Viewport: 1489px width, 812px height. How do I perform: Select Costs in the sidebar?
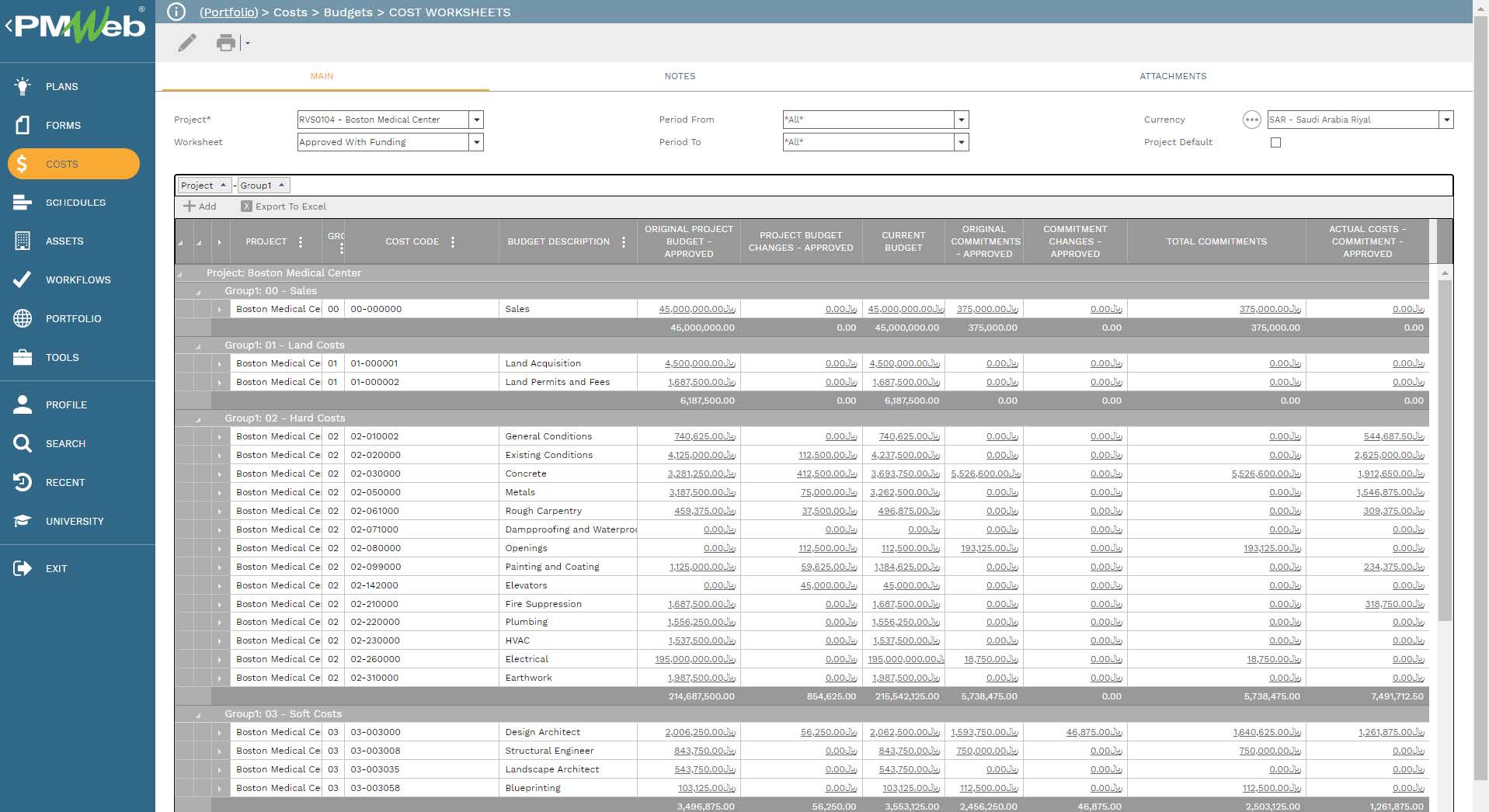(74, 164)
